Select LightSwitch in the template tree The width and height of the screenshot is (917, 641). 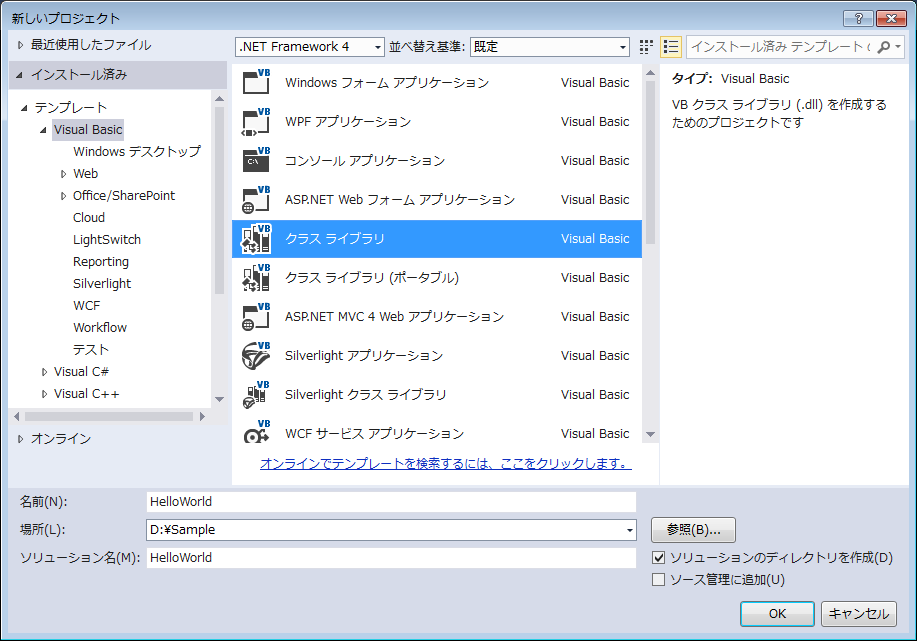click(x=107, y=240)
